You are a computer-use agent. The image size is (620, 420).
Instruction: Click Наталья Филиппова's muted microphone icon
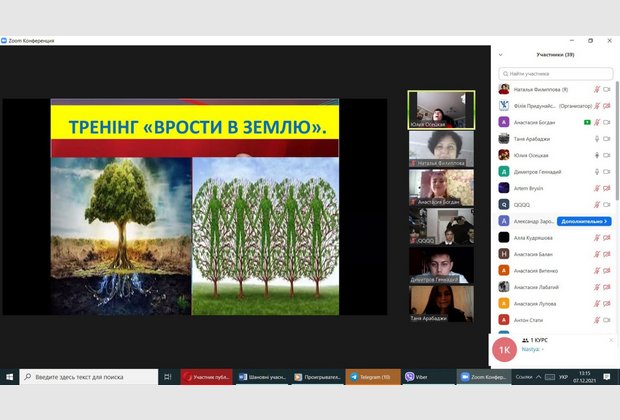click(x=597, y=89)
